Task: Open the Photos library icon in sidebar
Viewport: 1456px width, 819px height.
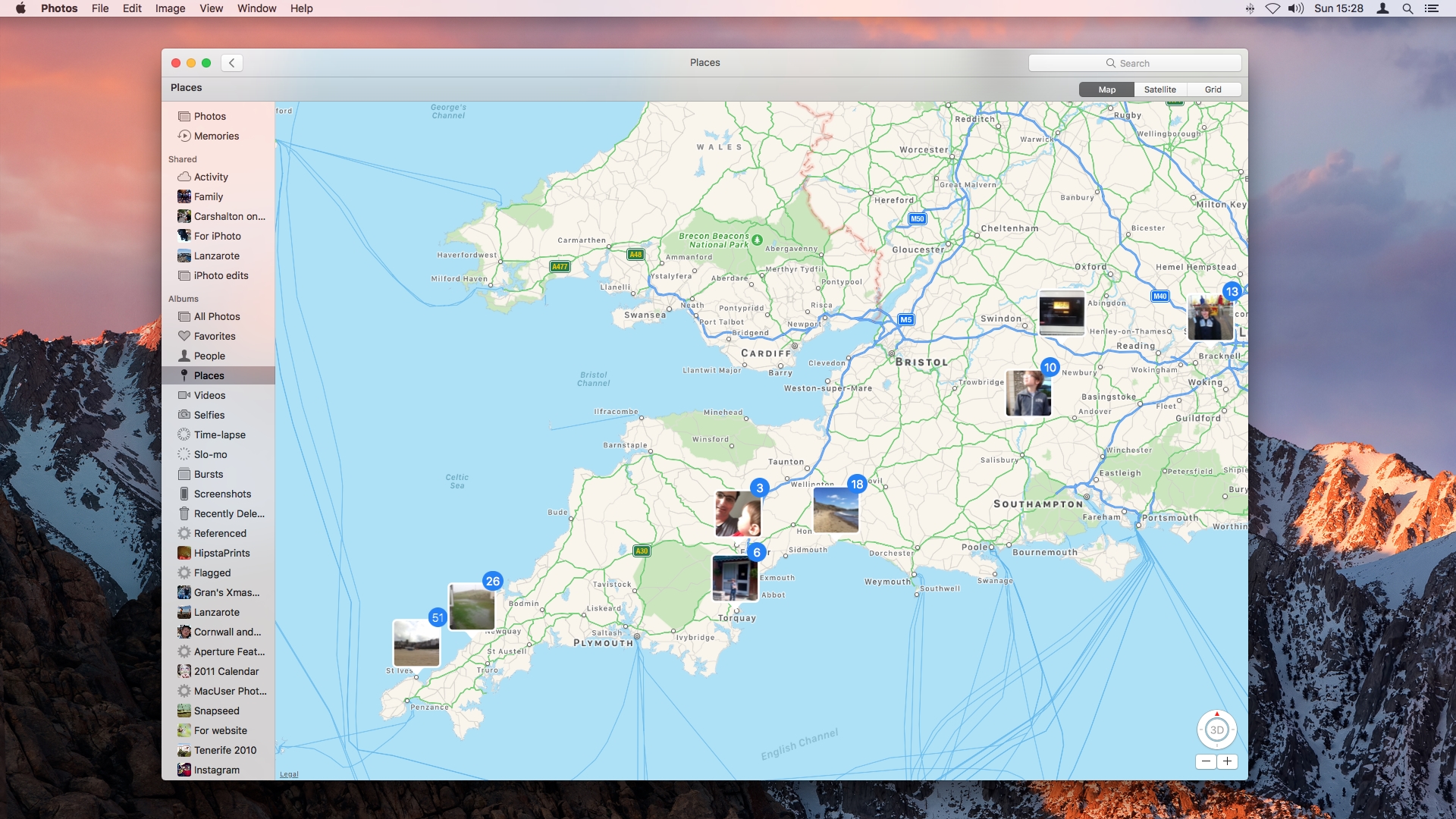Action: (184, 116)
